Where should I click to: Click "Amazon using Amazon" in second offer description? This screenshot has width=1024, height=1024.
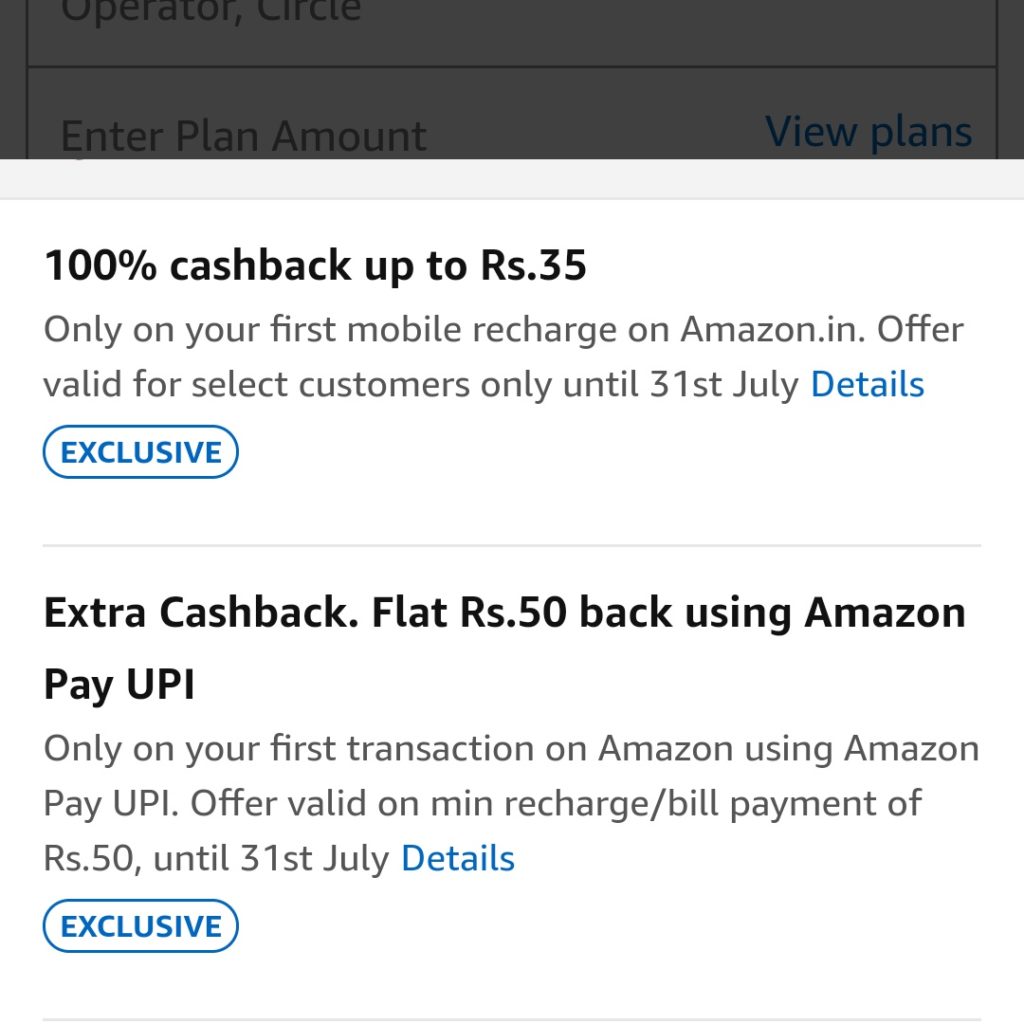click(788, 749)
